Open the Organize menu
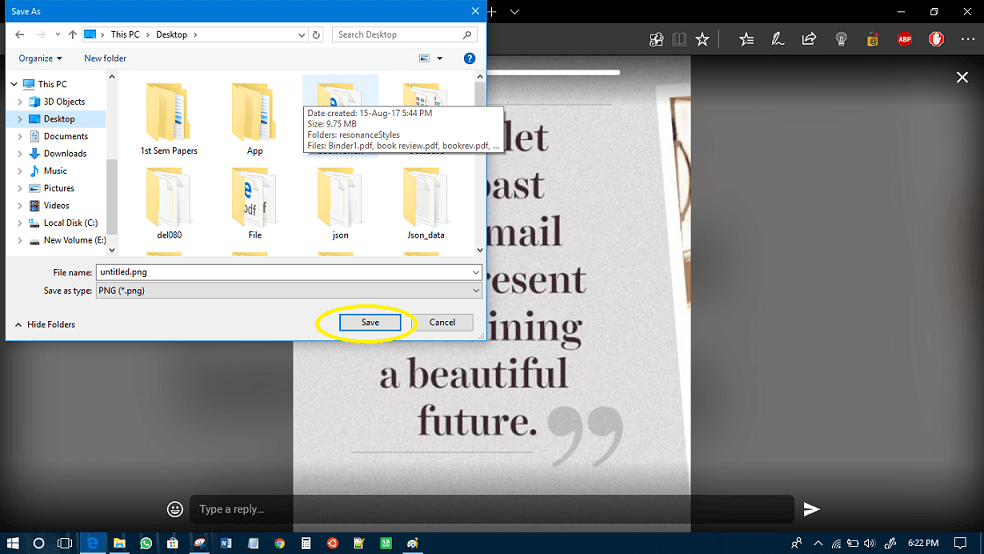Viewport: 984px width, 554px height. [x=40, y=58]
